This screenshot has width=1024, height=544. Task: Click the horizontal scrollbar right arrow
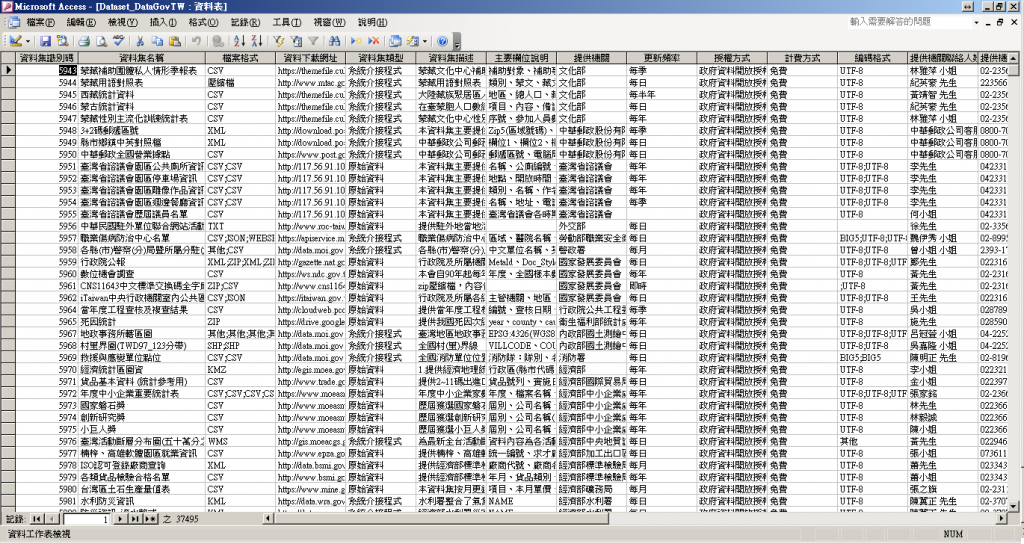click(1002, 519)
